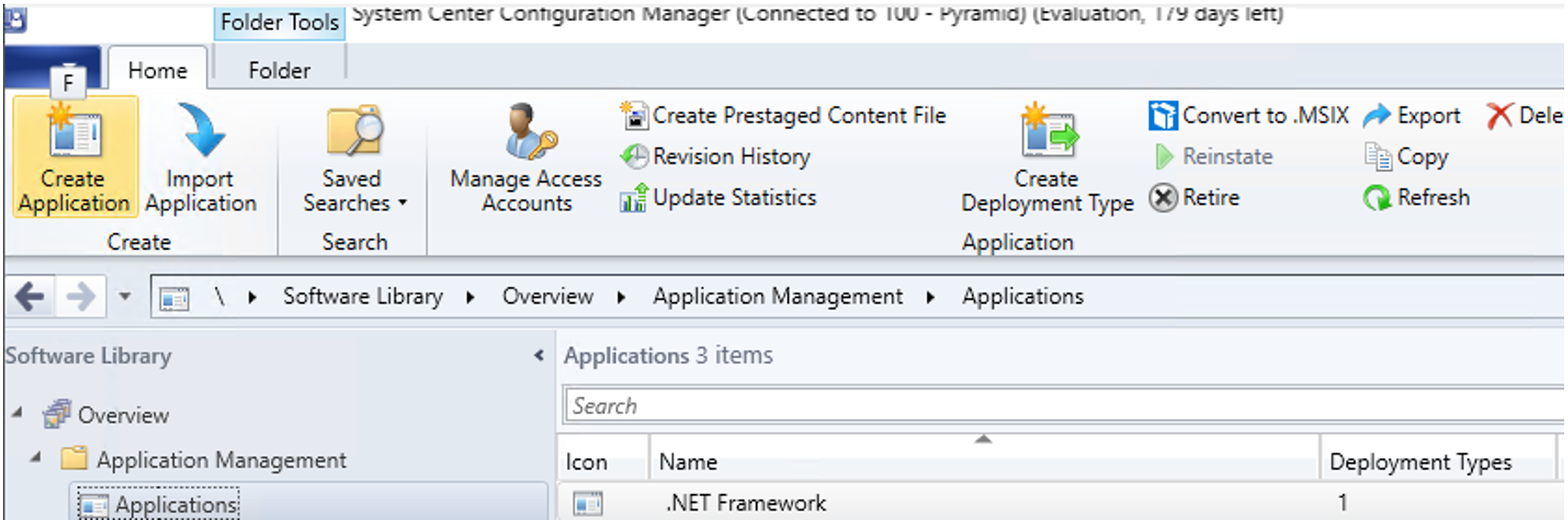This screenshot has width=1568, height=520.
Task: Expand the arrow after Software Library breadcrumb
Action: point(470,297)
